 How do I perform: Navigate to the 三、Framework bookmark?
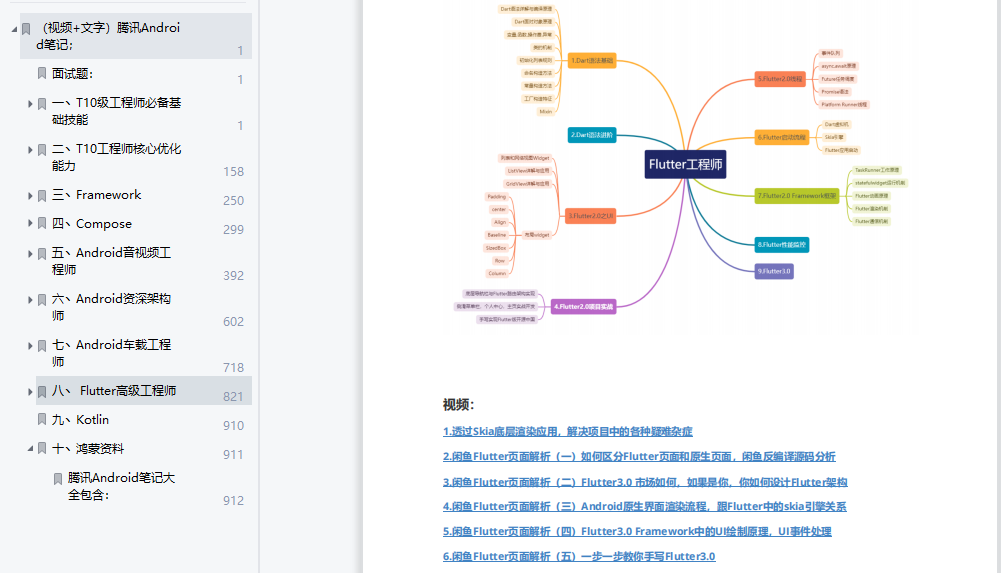(96, 195)
